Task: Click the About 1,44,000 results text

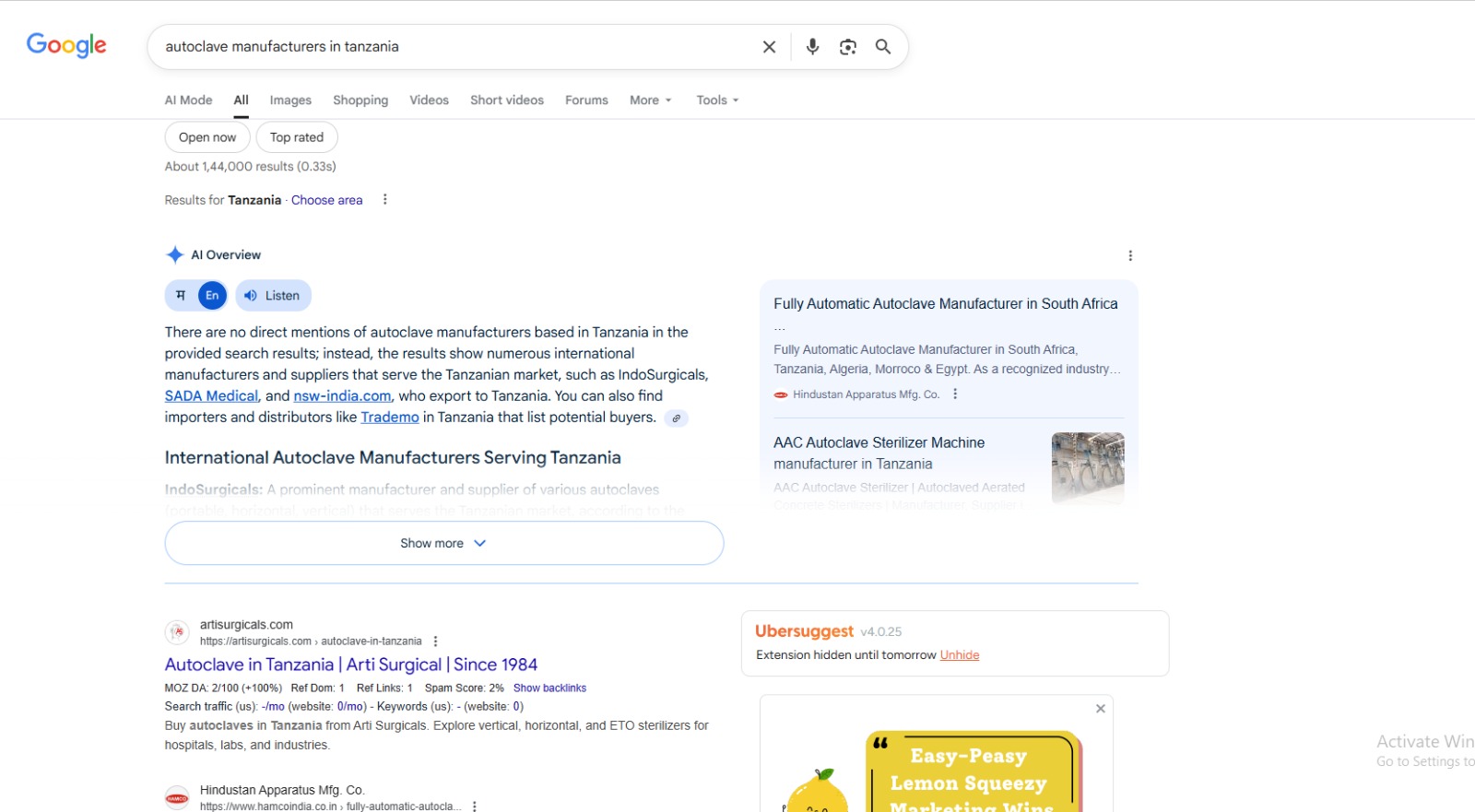Action: click(250, 167)
